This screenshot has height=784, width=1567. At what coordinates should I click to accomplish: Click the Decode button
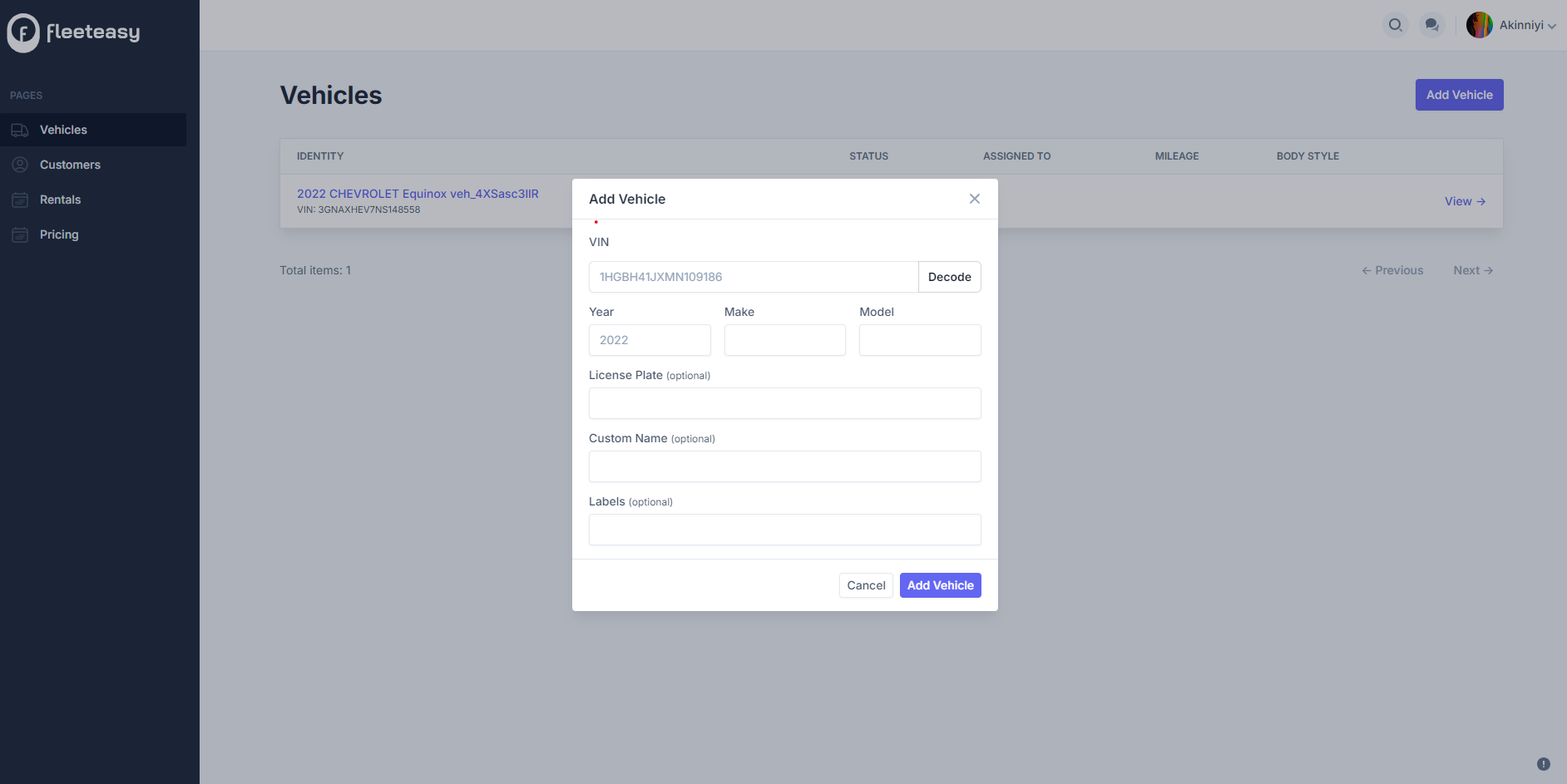(950, 277)
